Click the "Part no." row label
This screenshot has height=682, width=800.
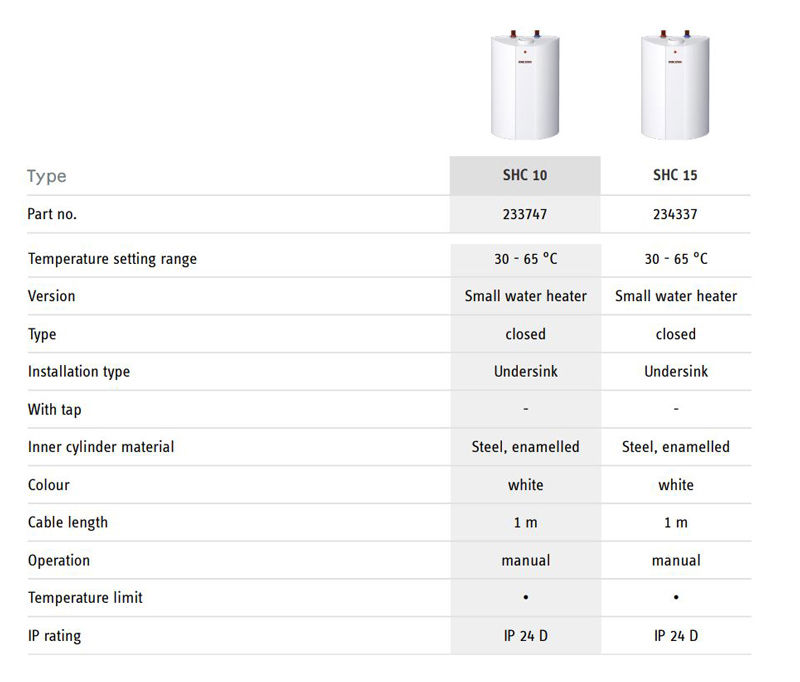click(52, 214)
